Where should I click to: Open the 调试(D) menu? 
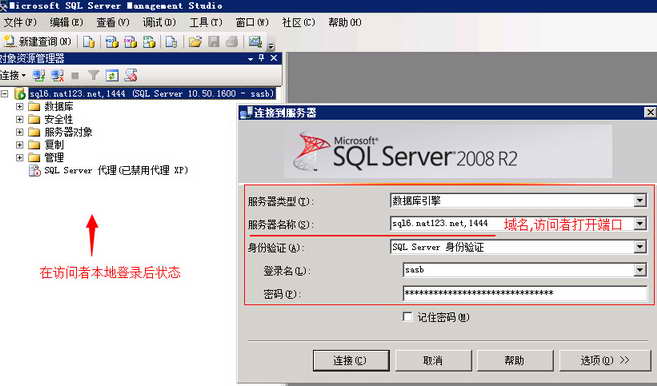pyautogui.click(x=159, y=22)
